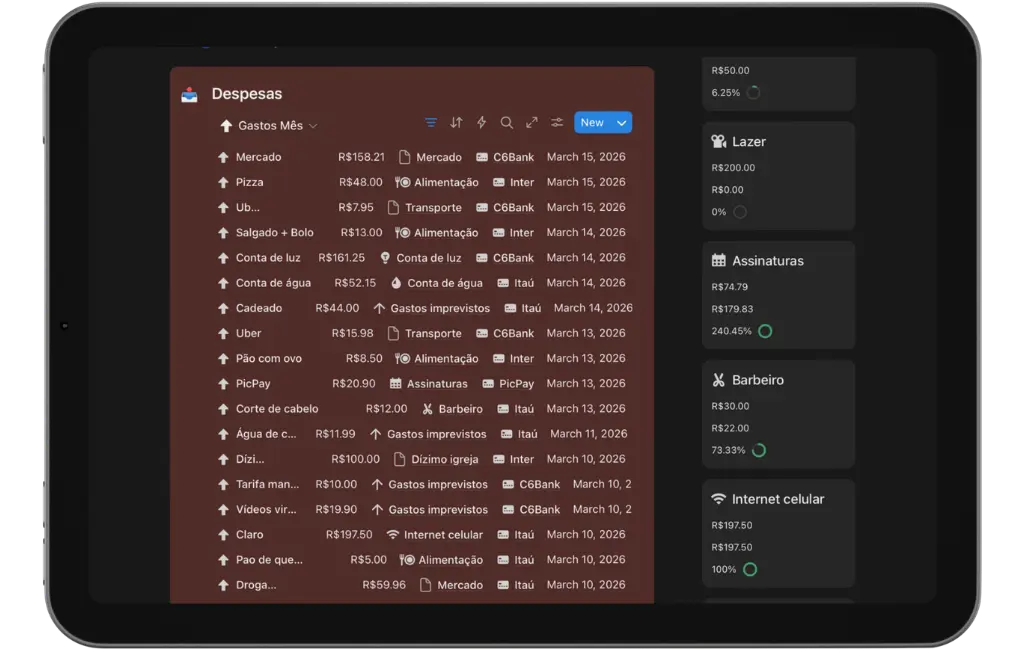
Task: Open the New button dropdown arrow
Action: (622, 123)
